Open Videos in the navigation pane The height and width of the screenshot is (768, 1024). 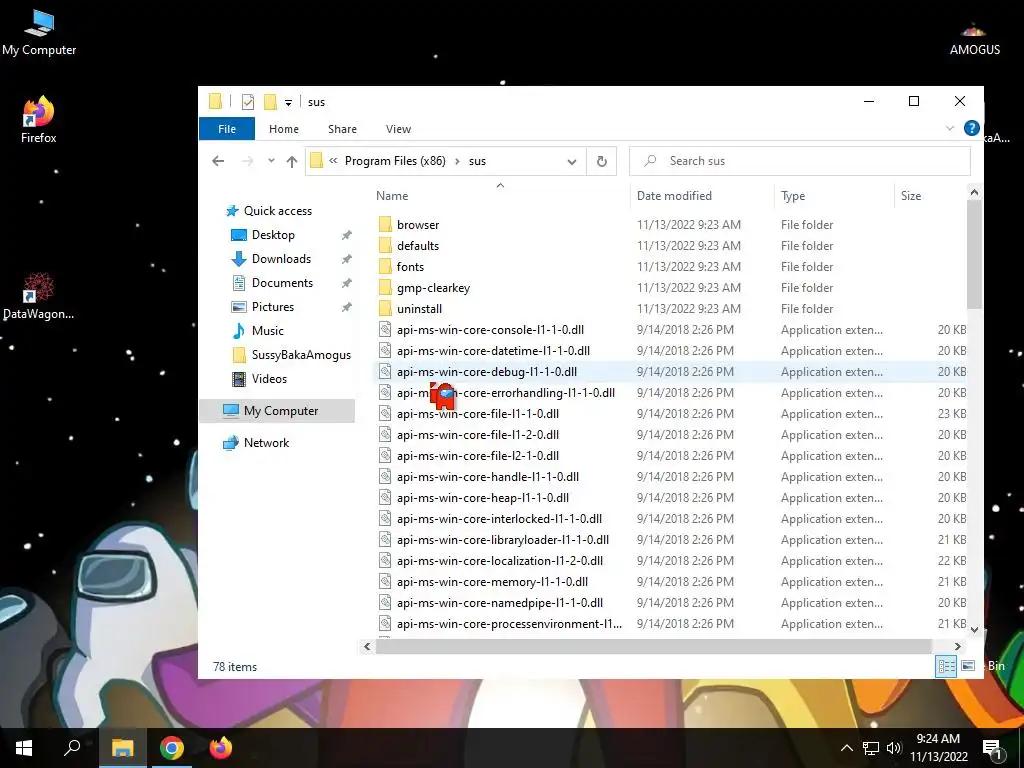[269, 379]
